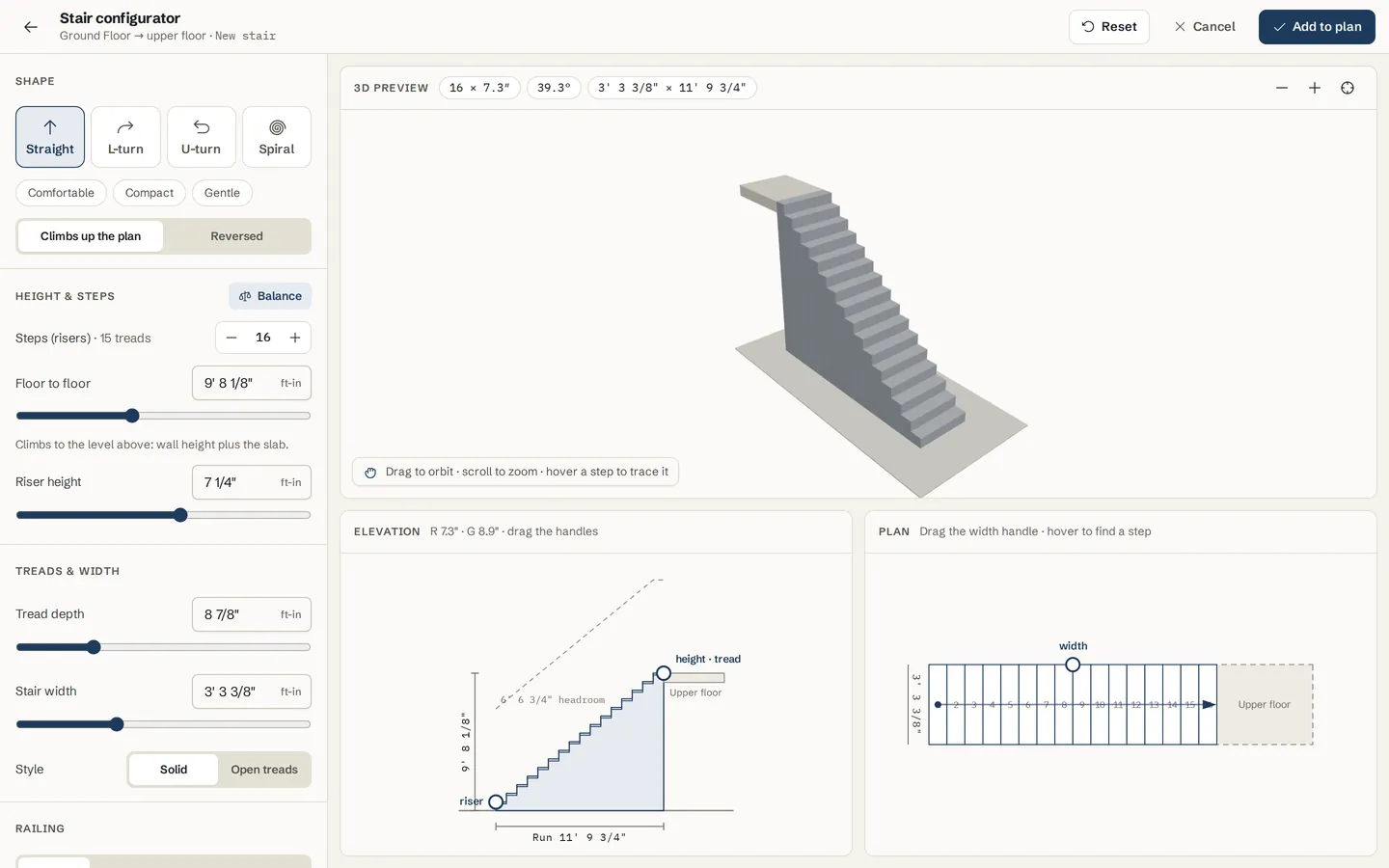This screenshot has height=868, width=1389.
Task: Click the Tread depth slider handle
Action: (x=94, y=647)
